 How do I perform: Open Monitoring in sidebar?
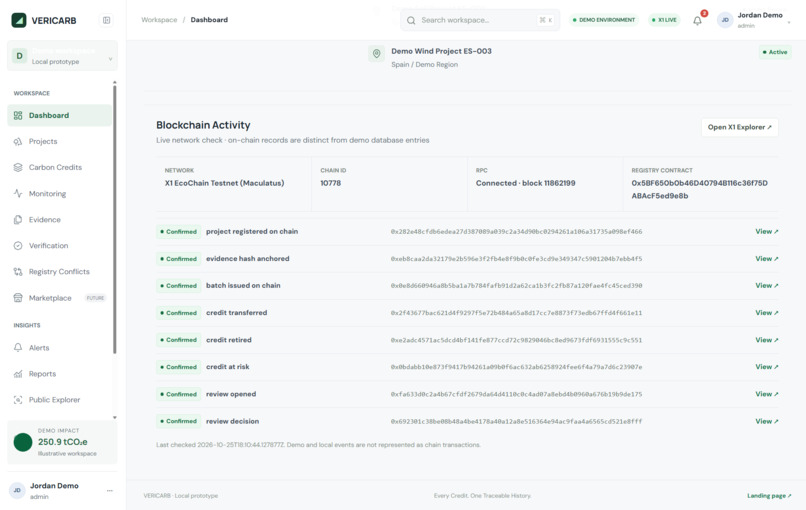60,193
